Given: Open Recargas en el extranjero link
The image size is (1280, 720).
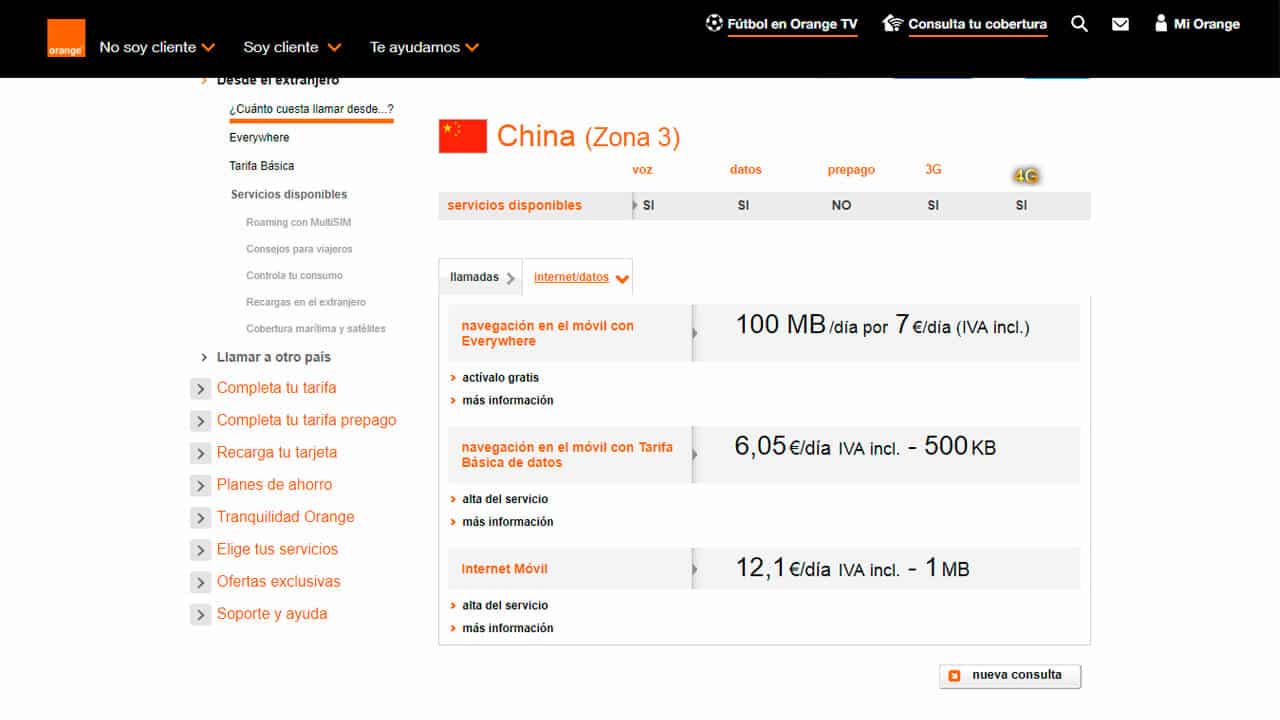Looking at the screenshot, I should (306, 302).
